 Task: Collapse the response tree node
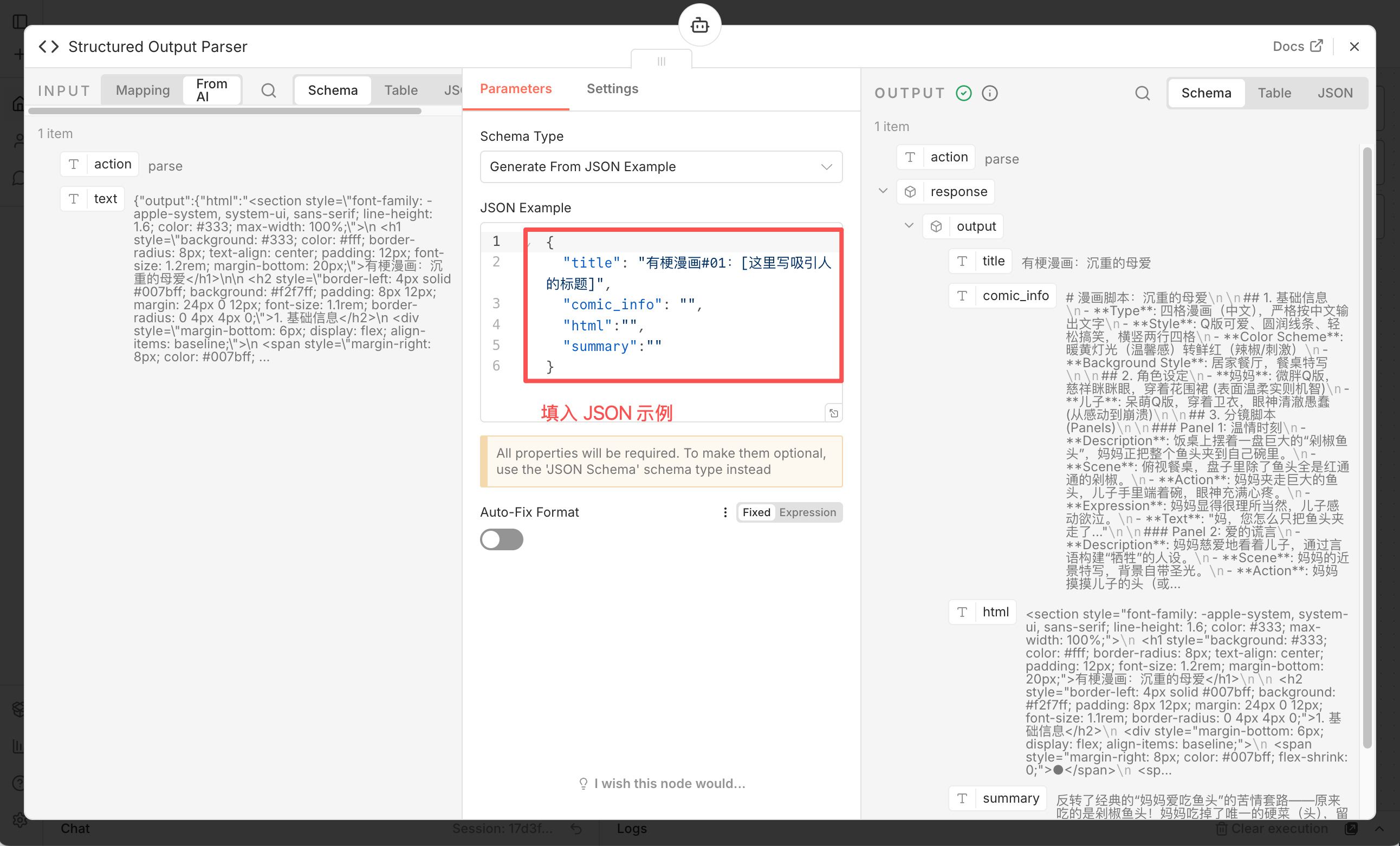coord(883,191)
